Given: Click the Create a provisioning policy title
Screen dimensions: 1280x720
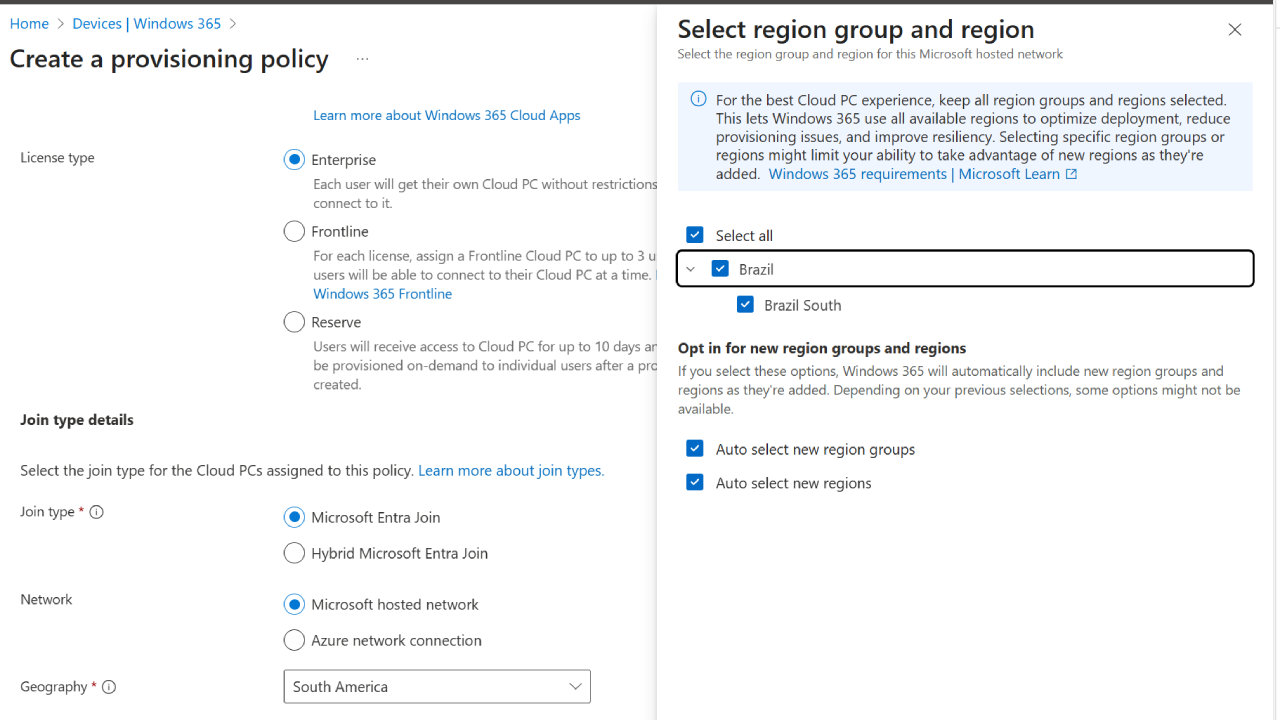Looking at the screenshot, I should coord(169,59).
